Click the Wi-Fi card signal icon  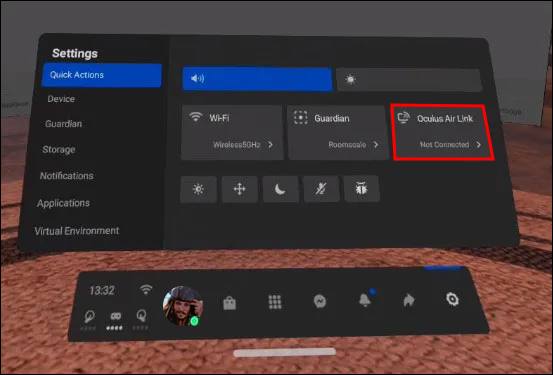click(196, 116)
